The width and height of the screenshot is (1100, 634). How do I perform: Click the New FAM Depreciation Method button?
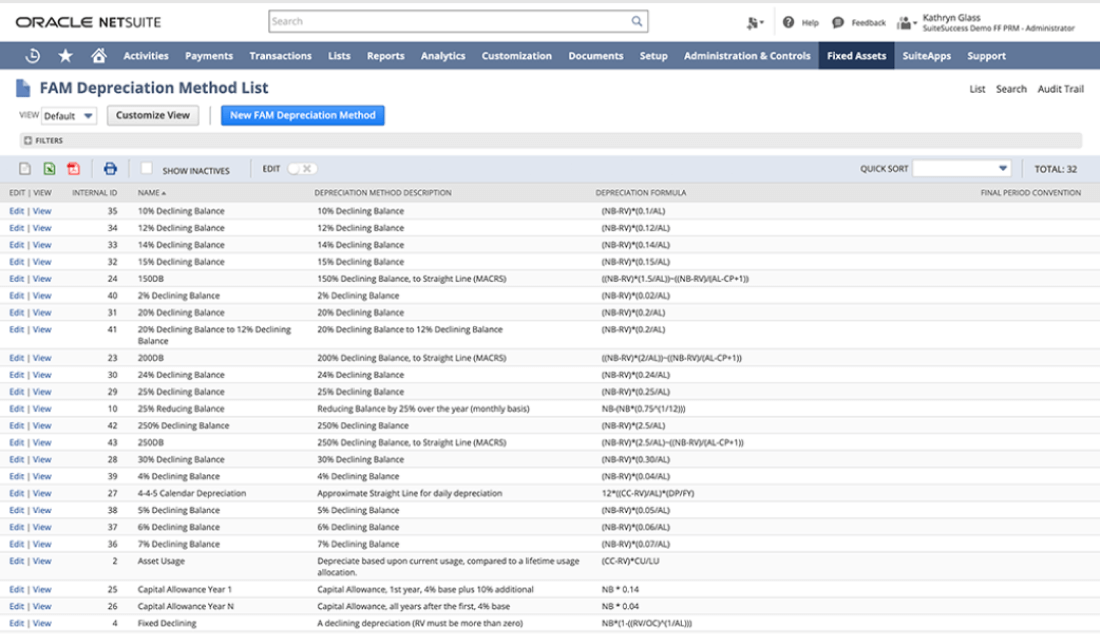pyautogui.click(x=302, y=115)
